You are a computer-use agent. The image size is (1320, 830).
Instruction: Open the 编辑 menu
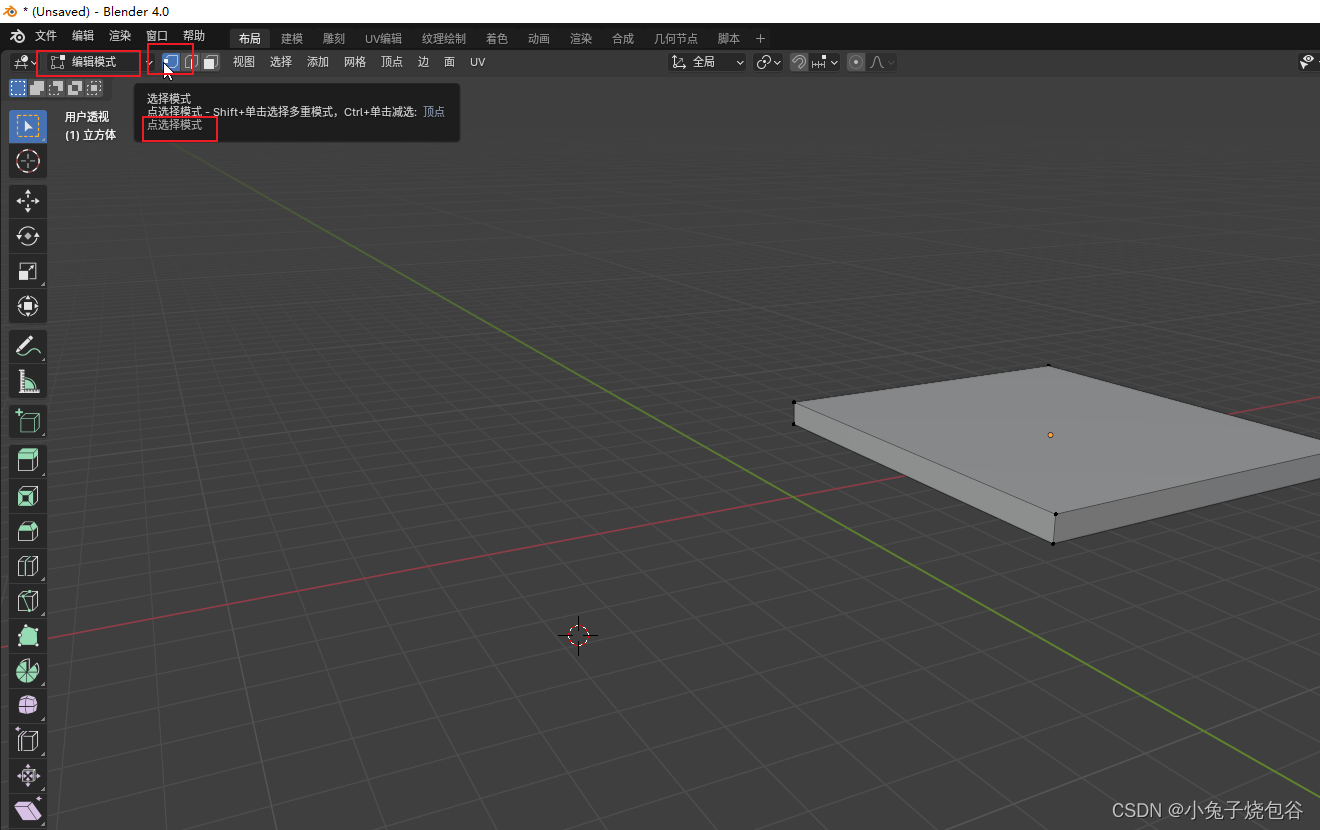(83, 36)
